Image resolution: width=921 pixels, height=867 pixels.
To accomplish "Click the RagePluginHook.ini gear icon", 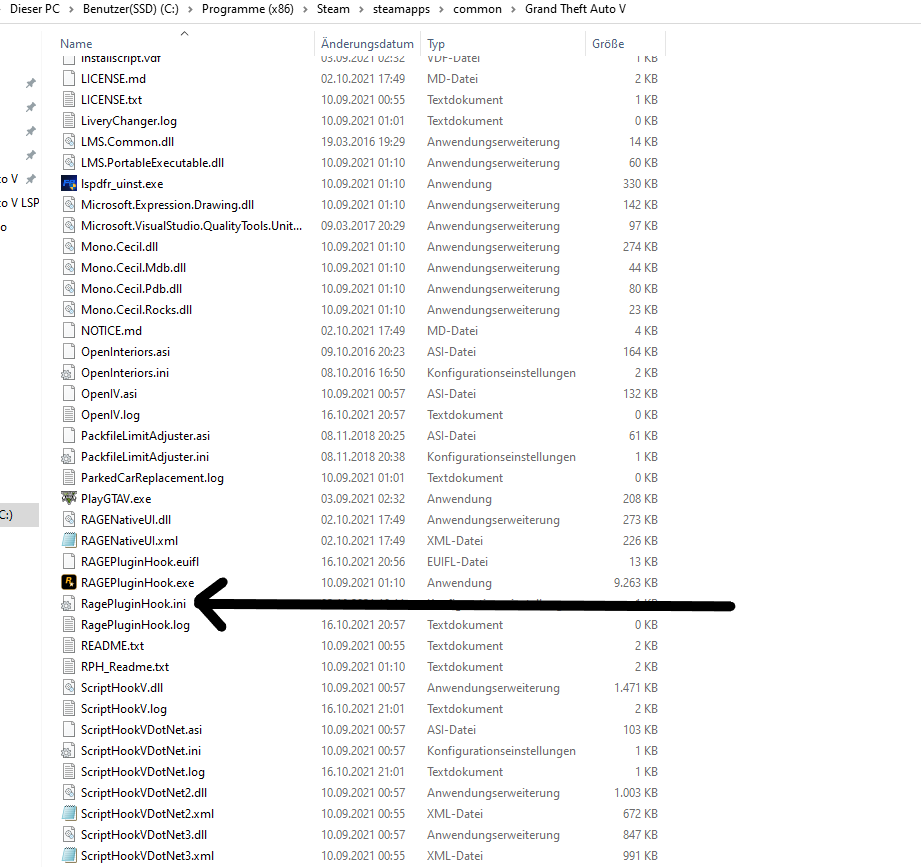I will [69, 604].
